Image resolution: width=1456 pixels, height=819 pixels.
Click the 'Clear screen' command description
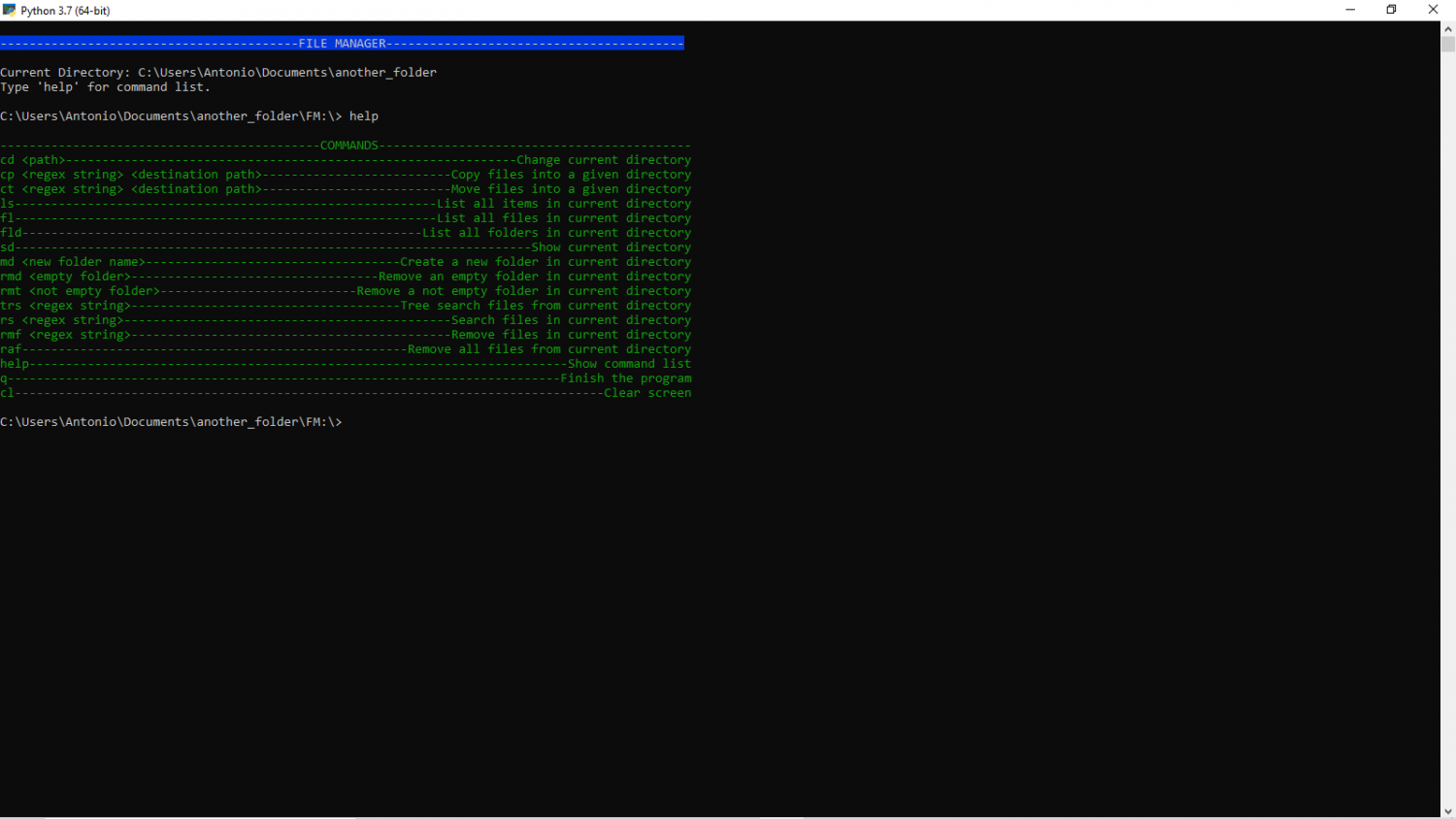click(647, 393)
